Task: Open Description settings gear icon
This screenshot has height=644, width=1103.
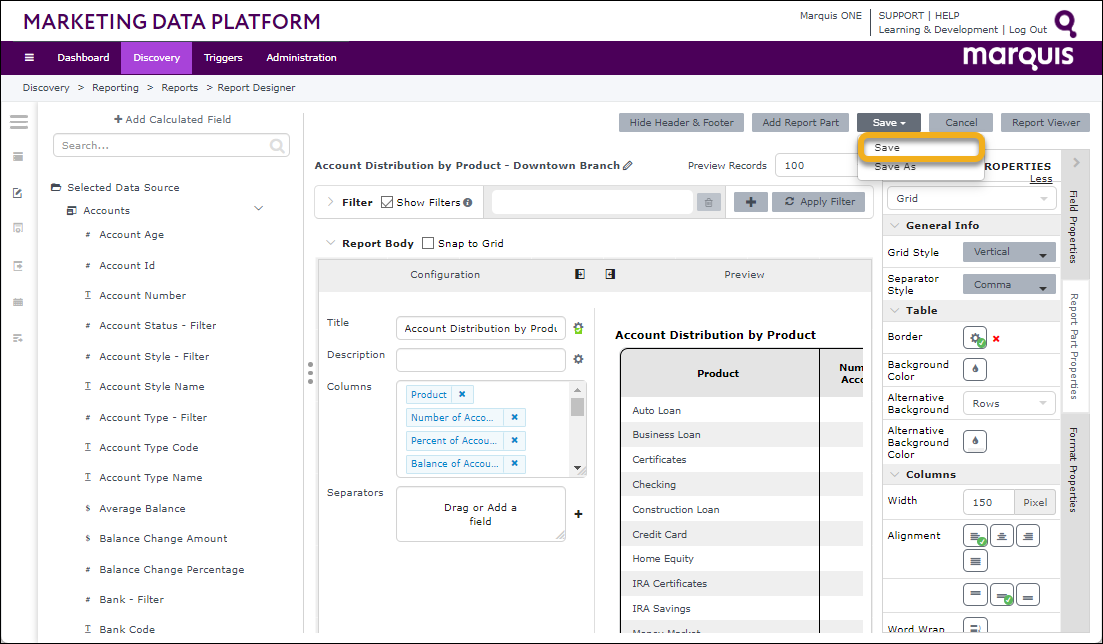Action: (578, 359)
